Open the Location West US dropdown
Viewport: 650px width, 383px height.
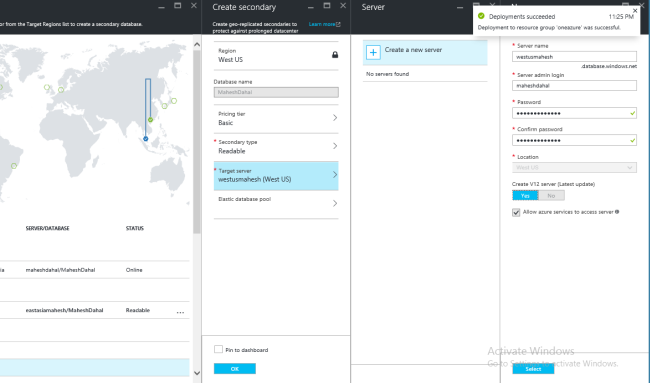(x=574, y=167)
